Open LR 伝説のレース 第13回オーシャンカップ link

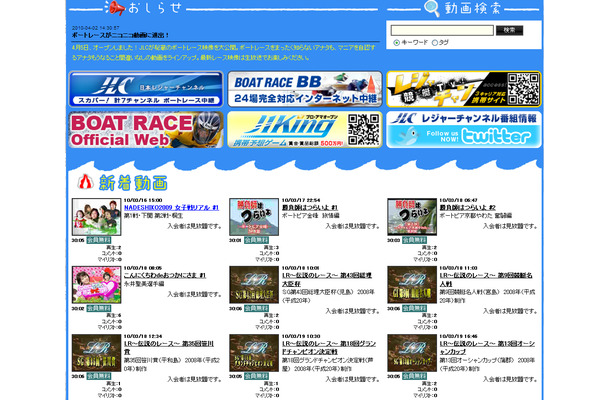click(x=487, y=347)
